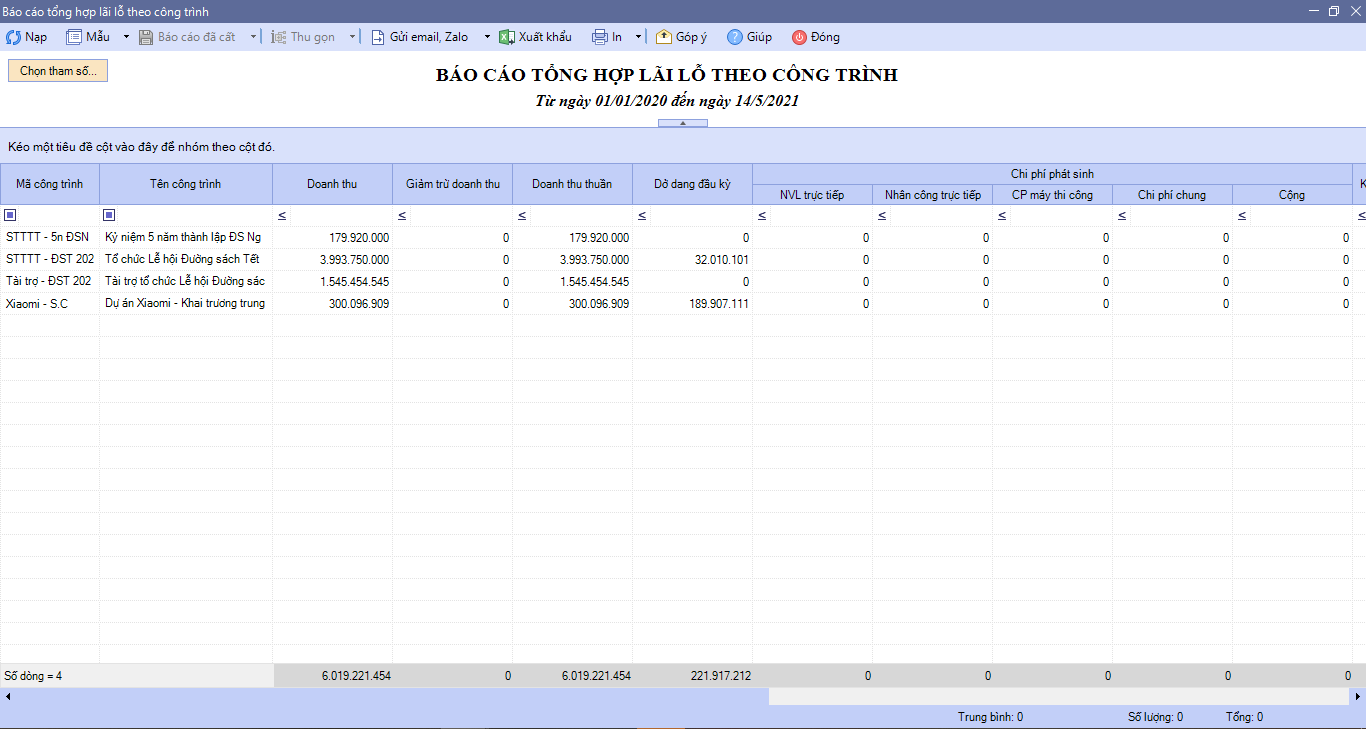Click the ≤ filter operator under Chi phí chung
The width and height of the screenshot is (1366, 729).
point(1122,216)
